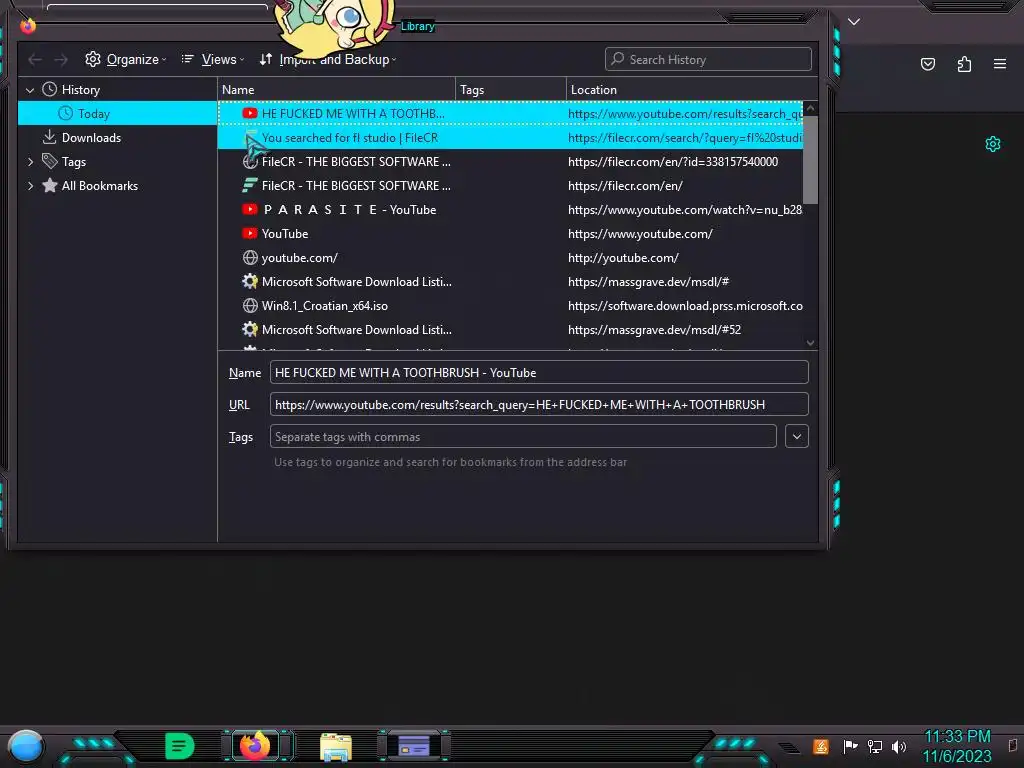The image size is (1024, 768).
Task: Open the Start orb on taskbar
Action: click(x=26, y=747)
